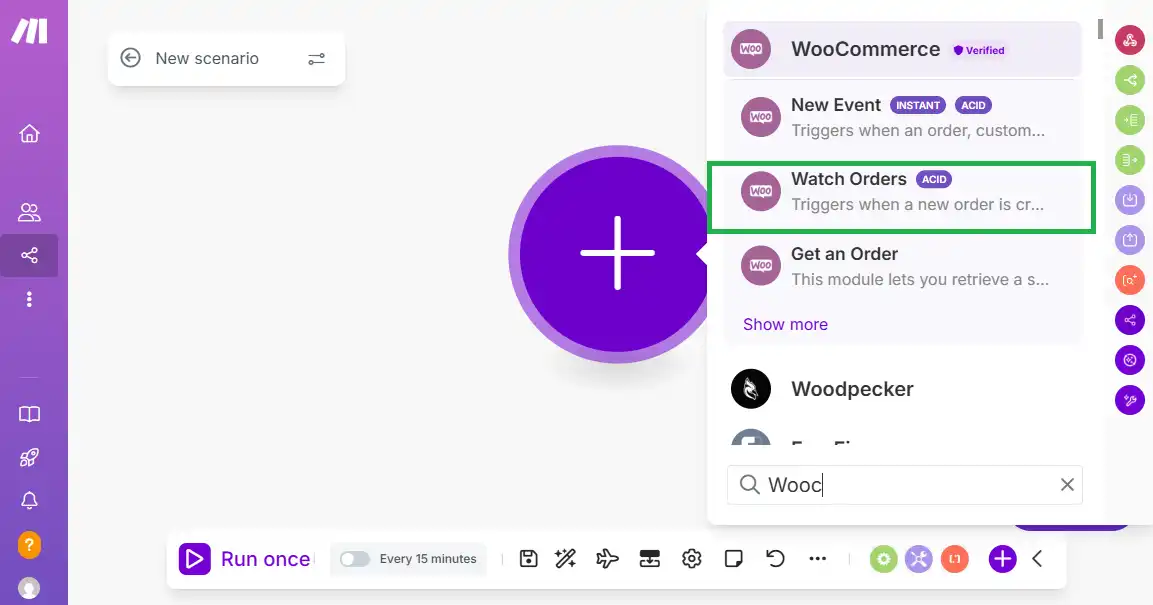1153x605 pixels.
Task: Choose the Watch Orders module
Action: pyautogui.click(x=902, y=192)
